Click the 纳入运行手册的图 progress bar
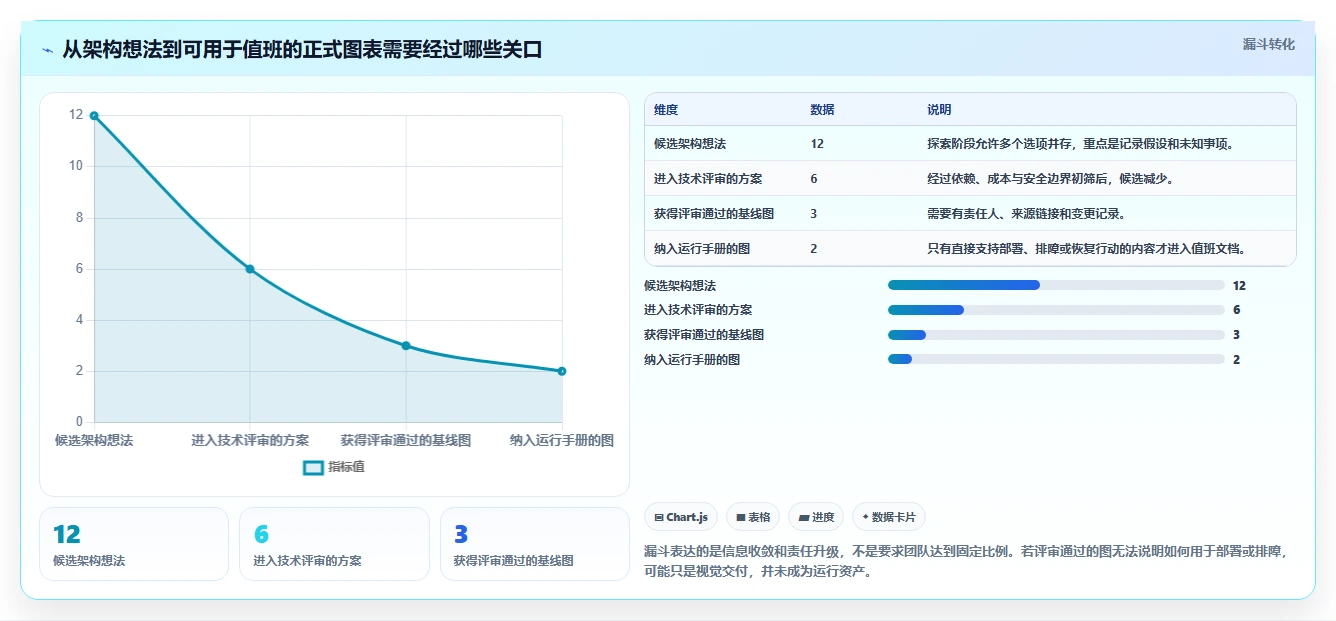The width and height of the screenshot is (1336, 621). pyautogui.click(x=1056, y=359)
